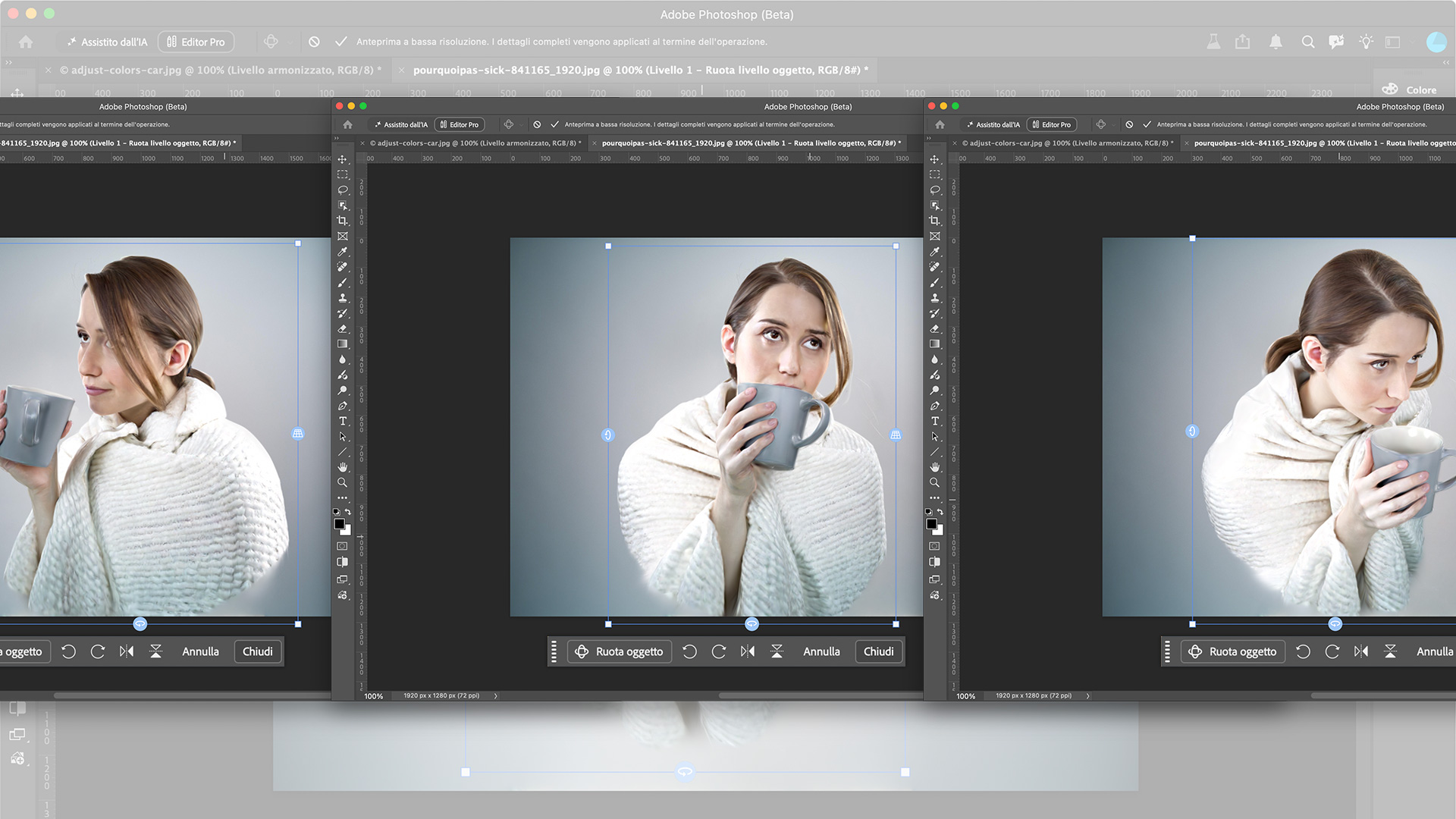Pick the Eyedropper tool in the middle window
Image resolution: width=1456 pixels, height=819 pixels.
(342, 252)
